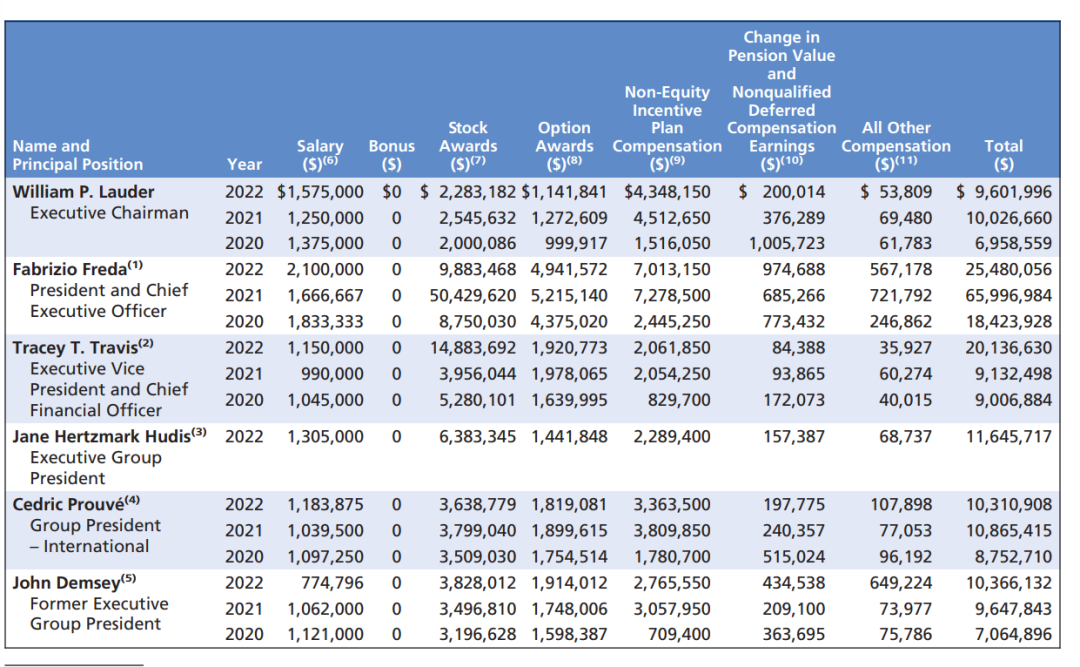Select the 50,429,620 stock awards value
Screen dimensions: 1080x667
coord(476,295)
